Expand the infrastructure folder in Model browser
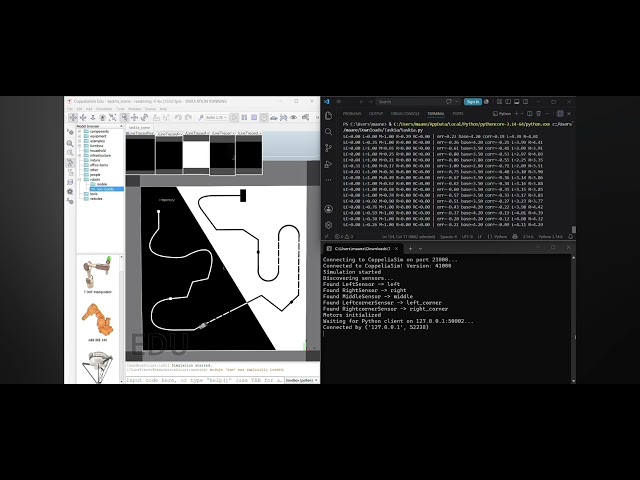Viewport: 640px width, 480px height. [x=80, y=156]
